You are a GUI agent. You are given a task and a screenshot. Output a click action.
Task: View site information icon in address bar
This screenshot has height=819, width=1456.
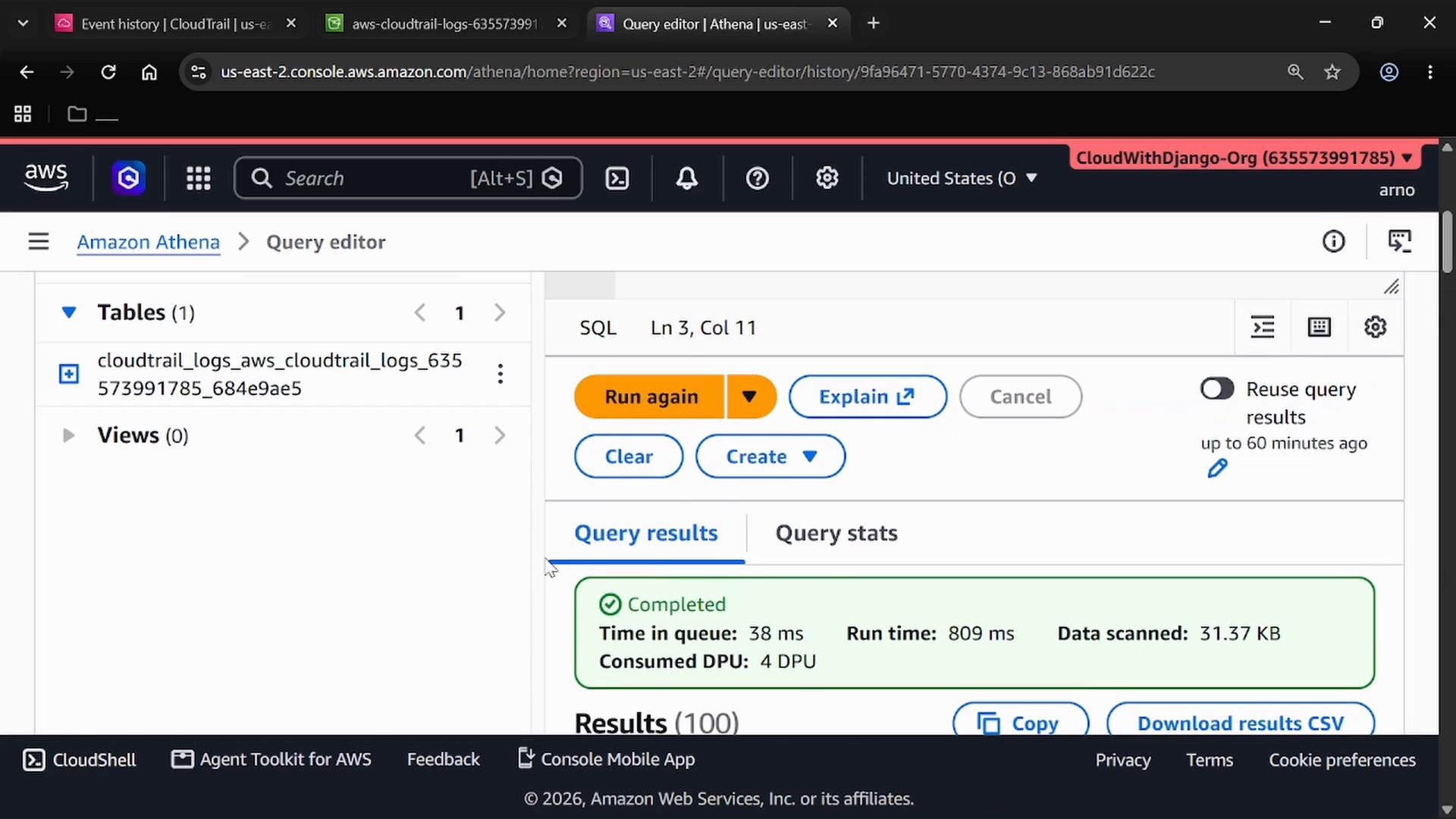tap(198, 72)
